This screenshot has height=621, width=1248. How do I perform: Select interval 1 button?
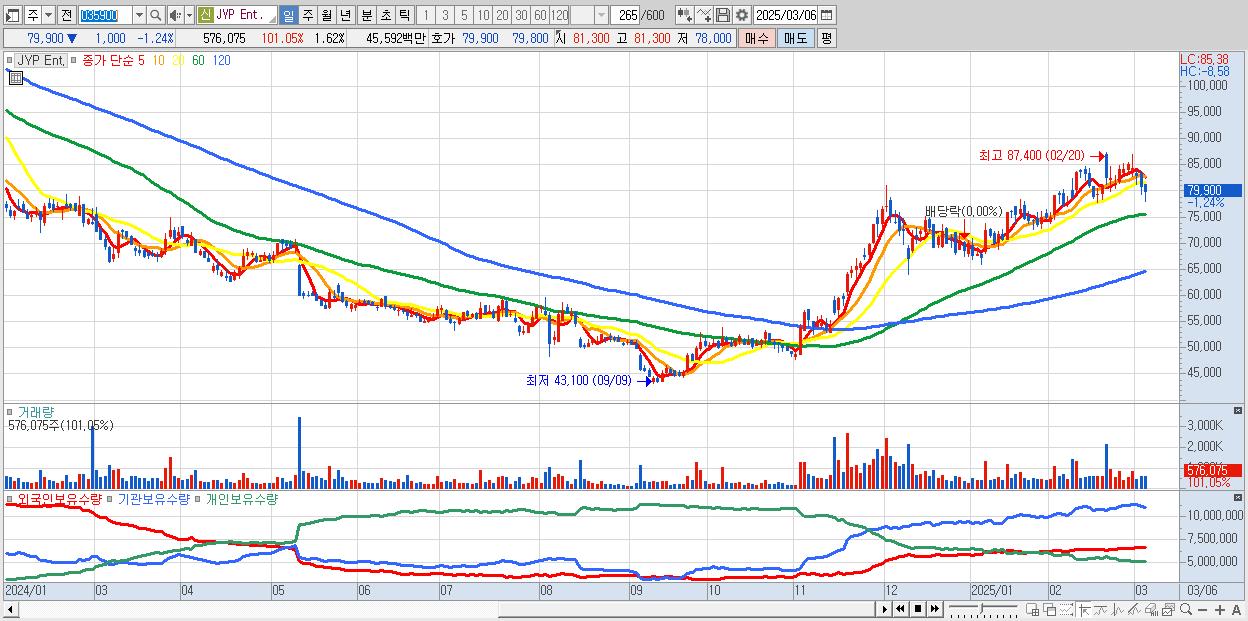click(425, 15)
